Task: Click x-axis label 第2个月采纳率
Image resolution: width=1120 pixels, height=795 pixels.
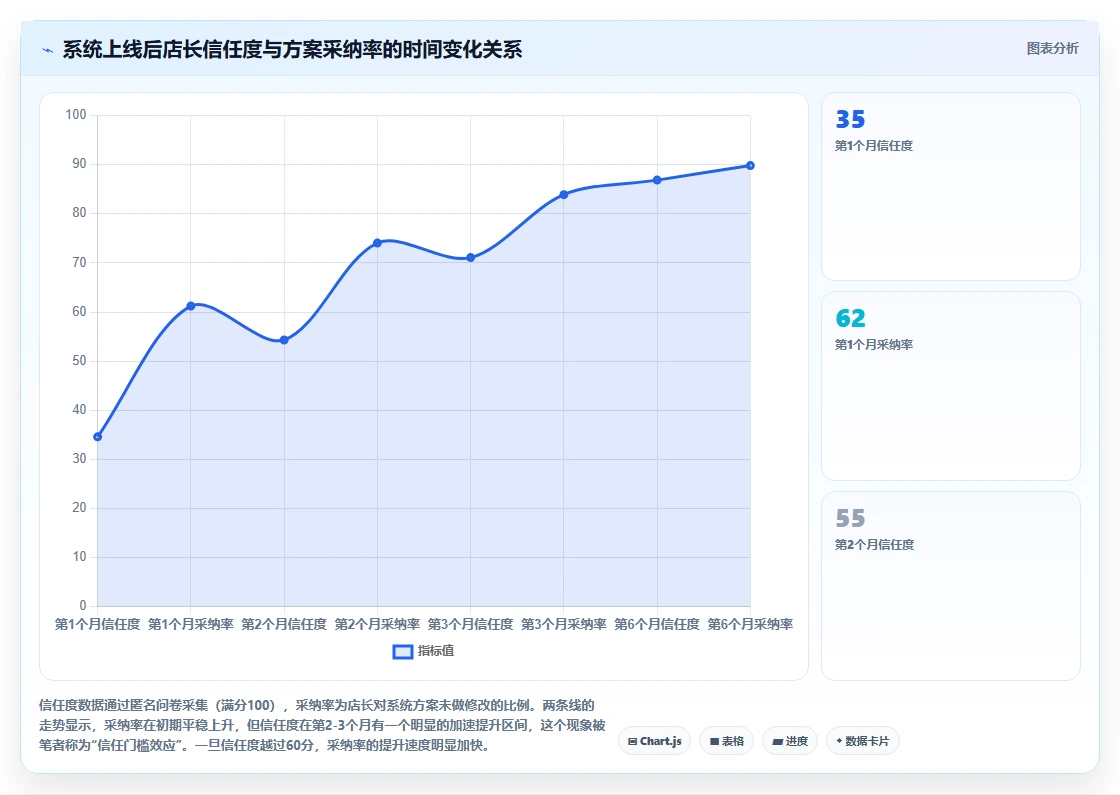Action: [377, 624]
